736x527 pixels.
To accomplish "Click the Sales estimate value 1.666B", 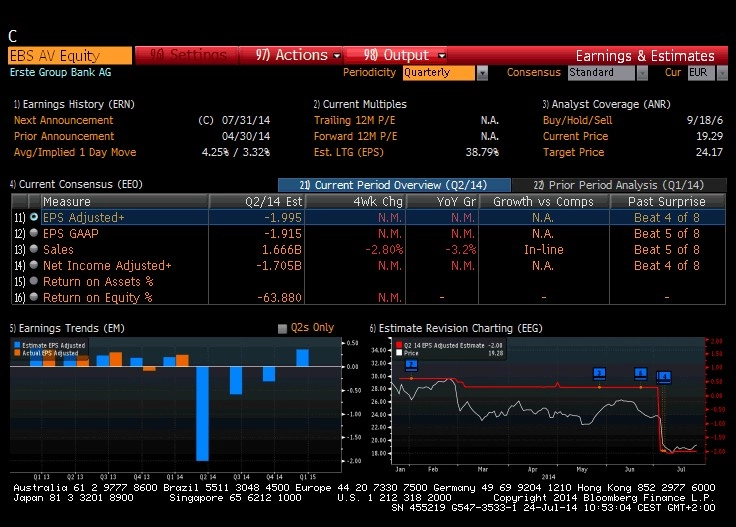I will click(282, 250).
